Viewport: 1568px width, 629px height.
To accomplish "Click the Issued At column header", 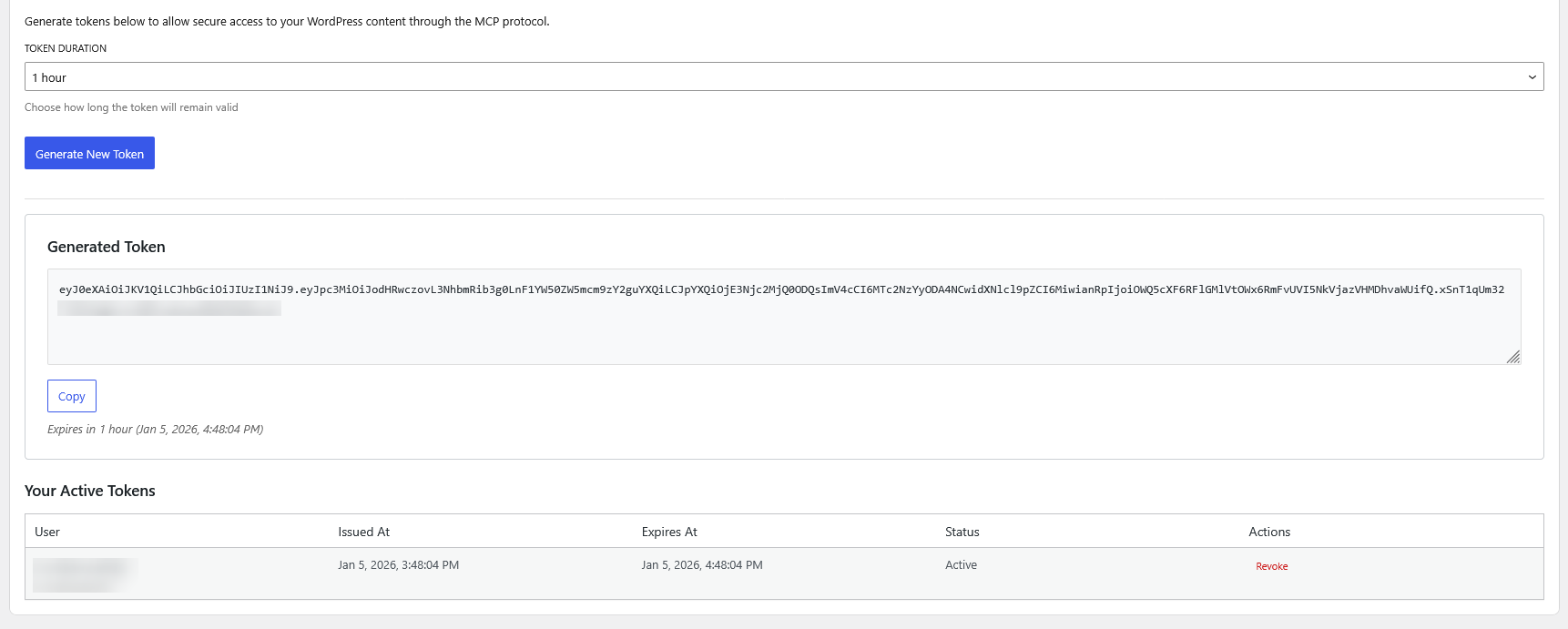I will [x=363, y=532].
